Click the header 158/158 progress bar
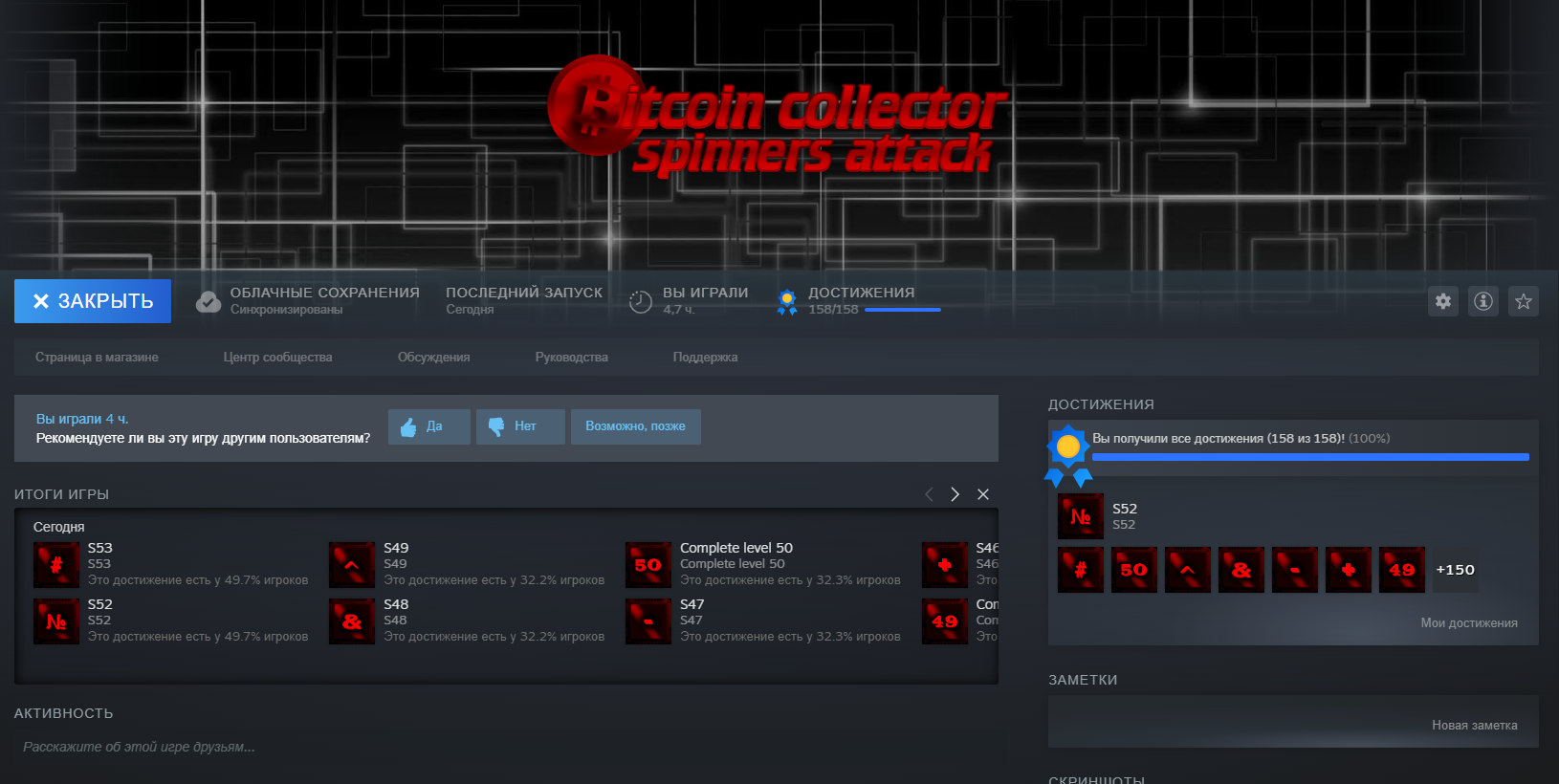Image resolution: width=1559 pixels, height=784 pixels. pyautogui.click(x=903, y=310)
